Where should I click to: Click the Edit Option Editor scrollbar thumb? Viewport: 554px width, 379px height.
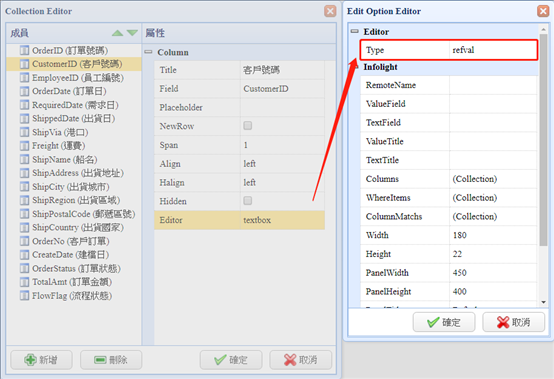pos(543,140)
